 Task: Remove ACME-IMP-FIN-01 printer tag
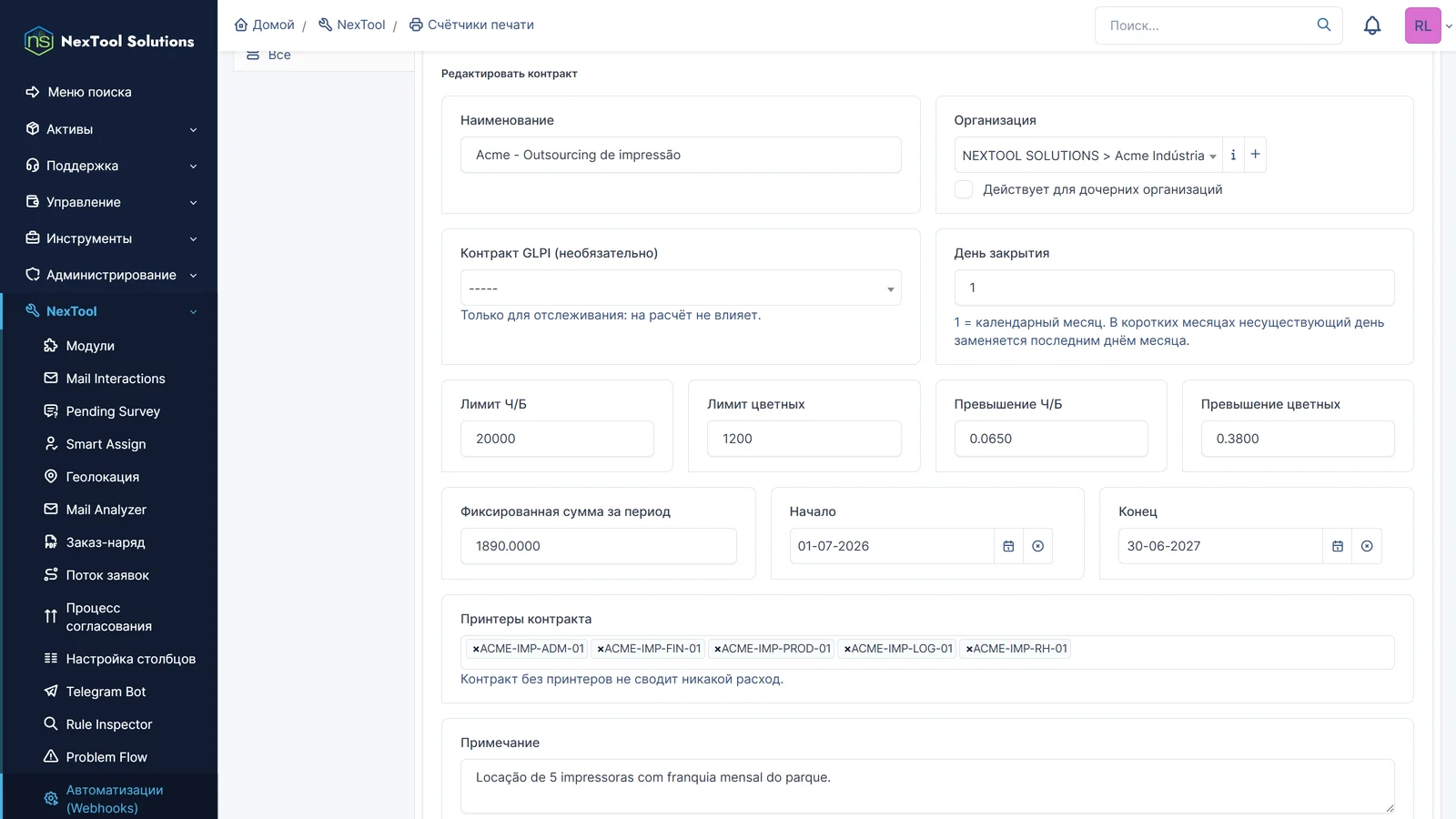601,649
